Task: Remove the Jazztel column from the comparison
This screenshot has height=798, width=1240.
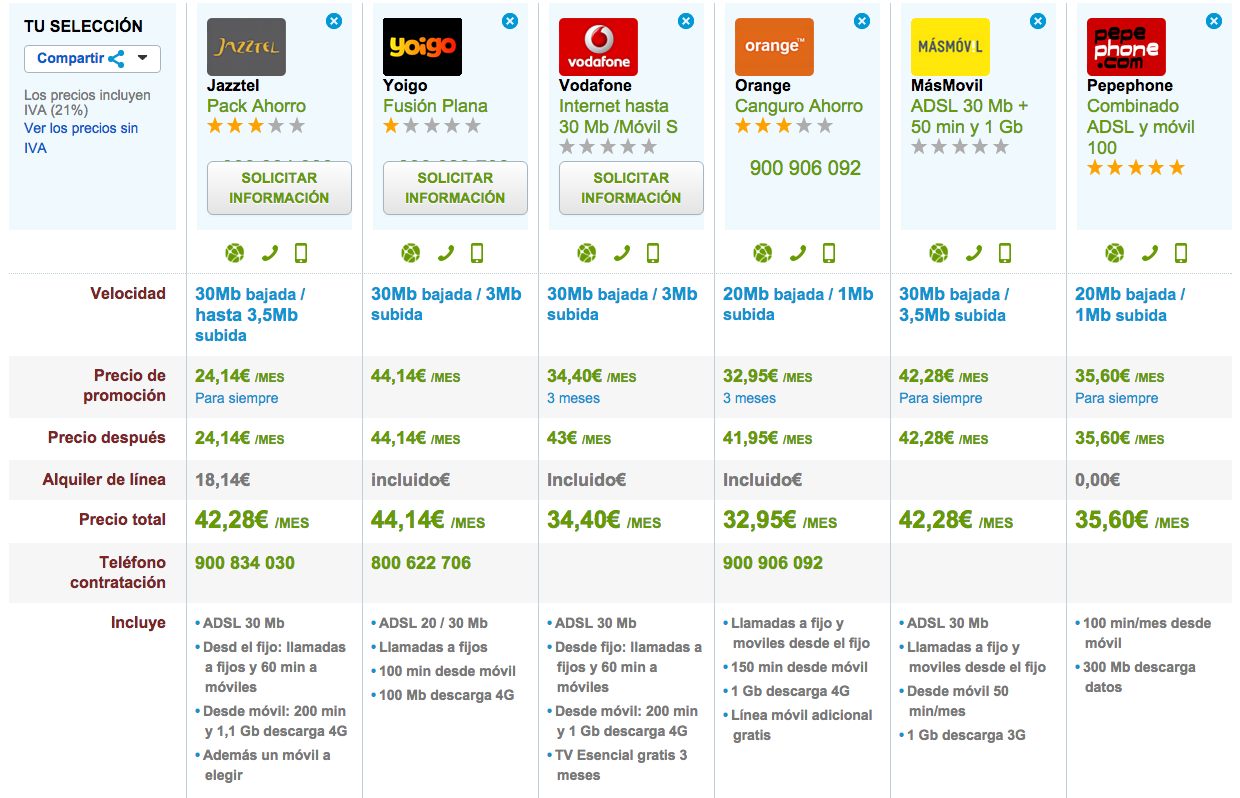Action: tap(334, 20)
